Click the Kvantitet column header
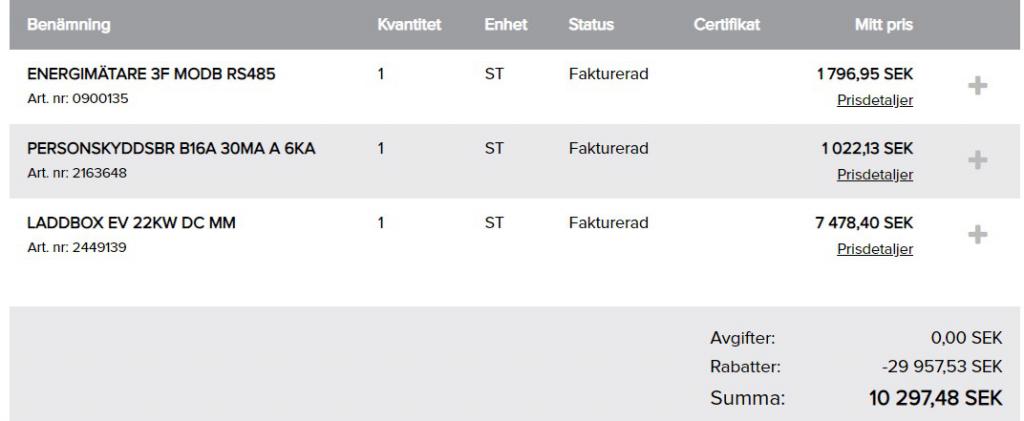 pyautogui.click(x=410, y=24)
